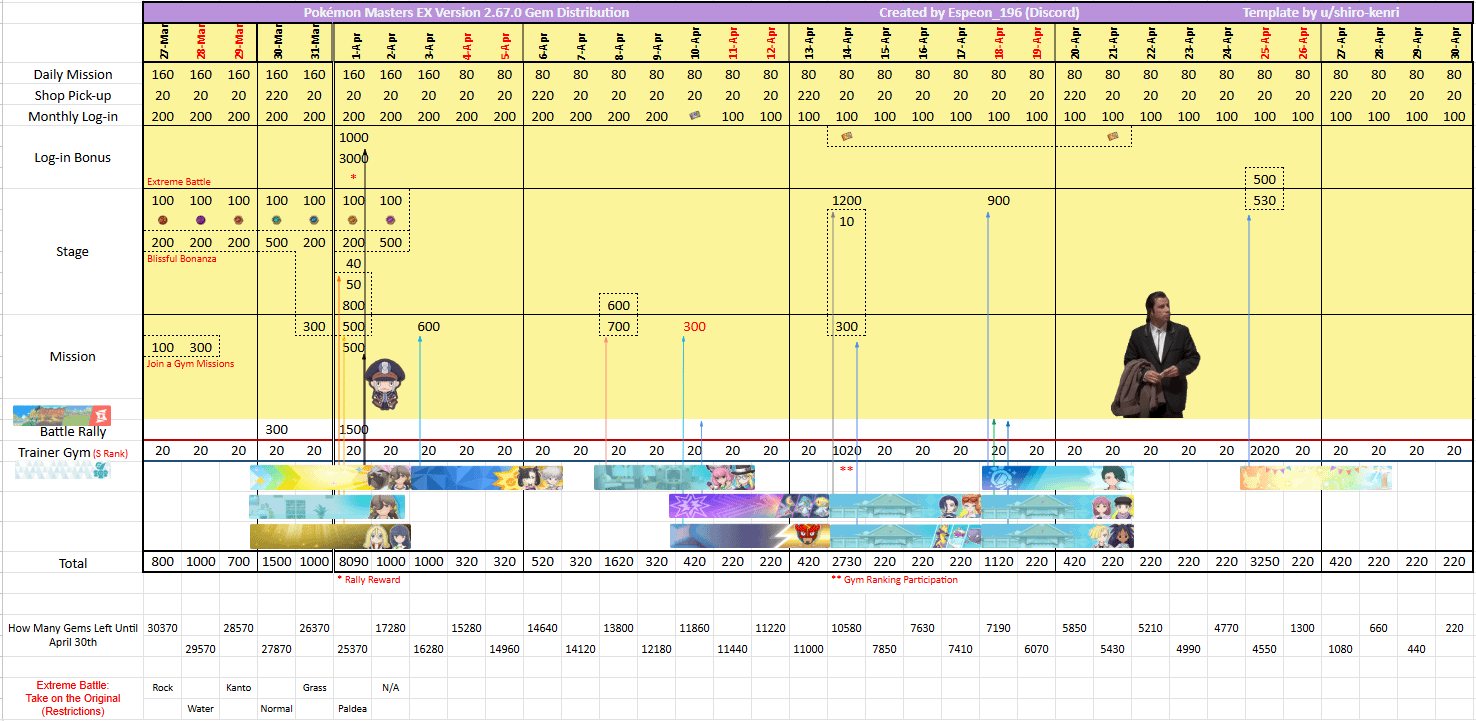Open the teal room banner with pink-haired character
Screen dimensions: 1476x721
pyautogui.click(x=675, y=477)
